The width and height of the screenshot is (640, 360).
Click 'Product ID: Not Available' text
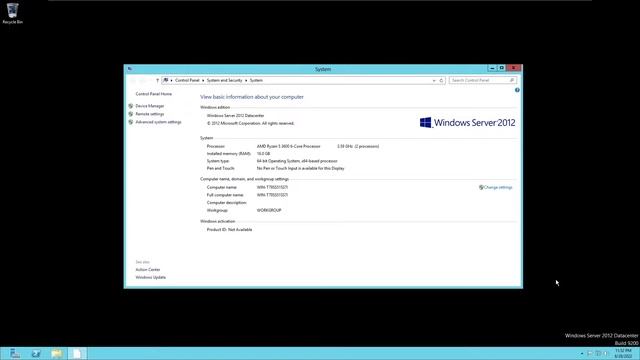pyautogui.click(x=229, y=229)
